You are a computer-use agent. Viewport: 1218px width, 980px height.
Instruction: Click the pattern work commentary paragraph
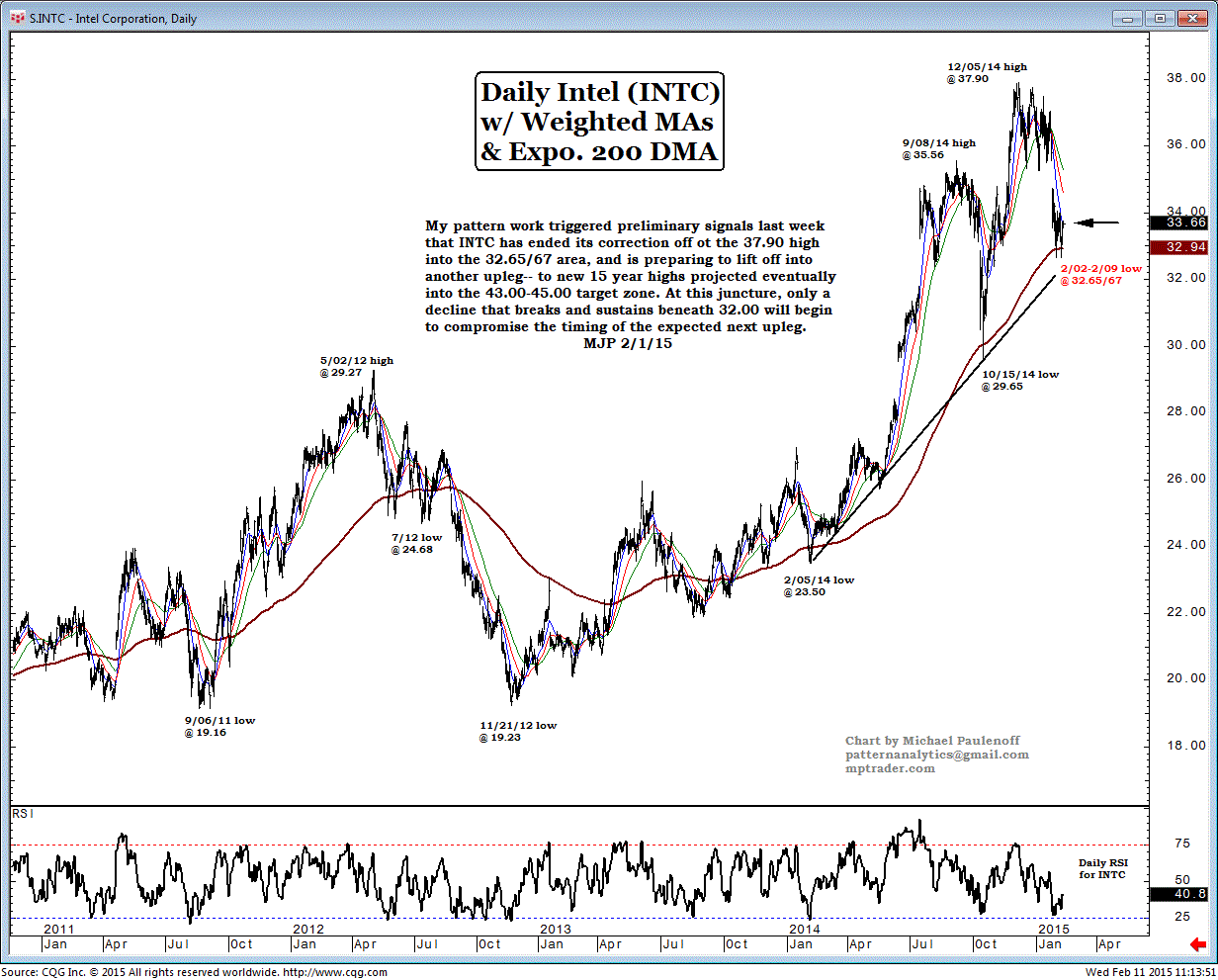(x=631, y=276)
